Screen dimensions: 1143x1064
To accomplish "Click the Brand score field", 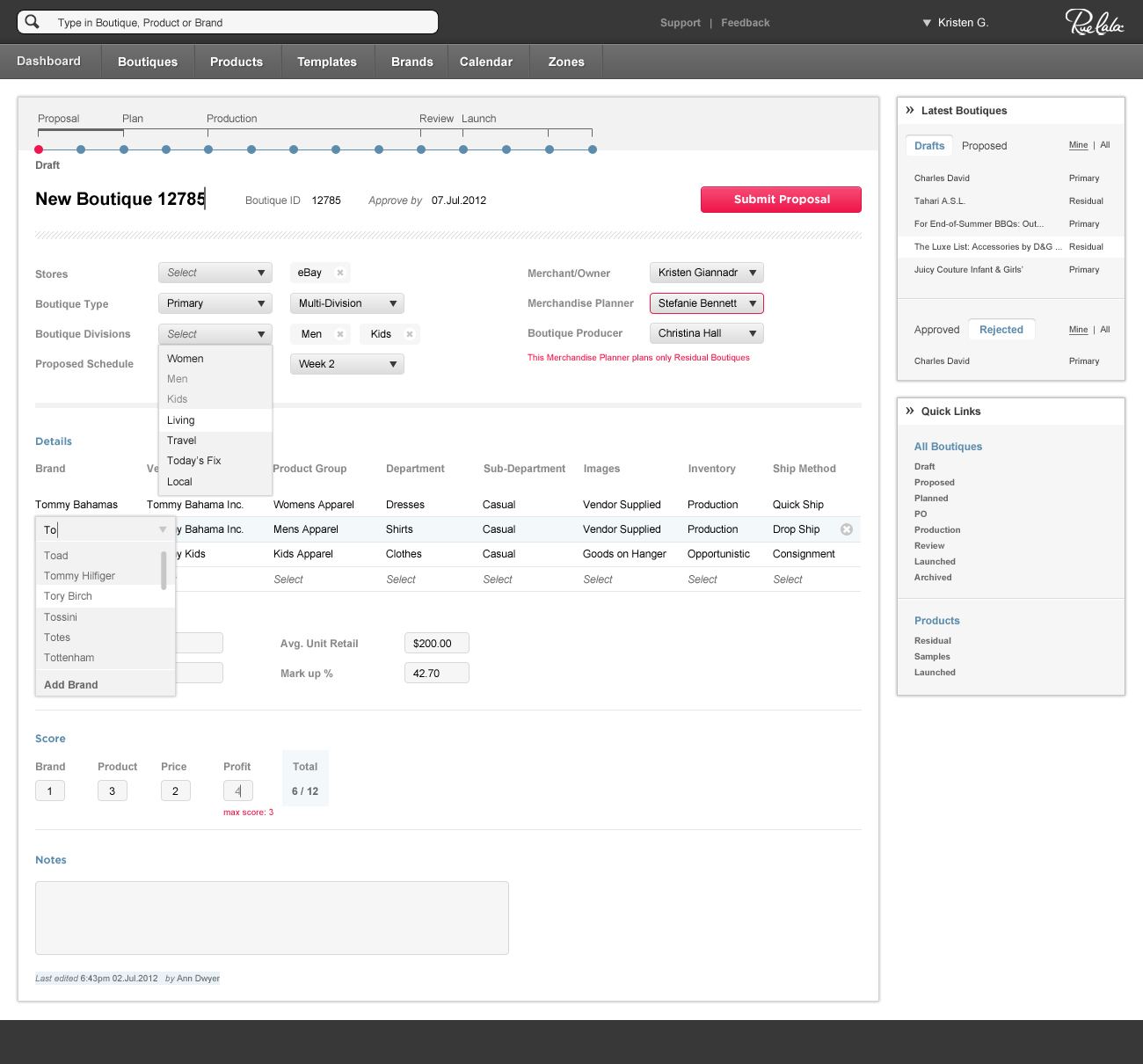I will tap(50, 791).
